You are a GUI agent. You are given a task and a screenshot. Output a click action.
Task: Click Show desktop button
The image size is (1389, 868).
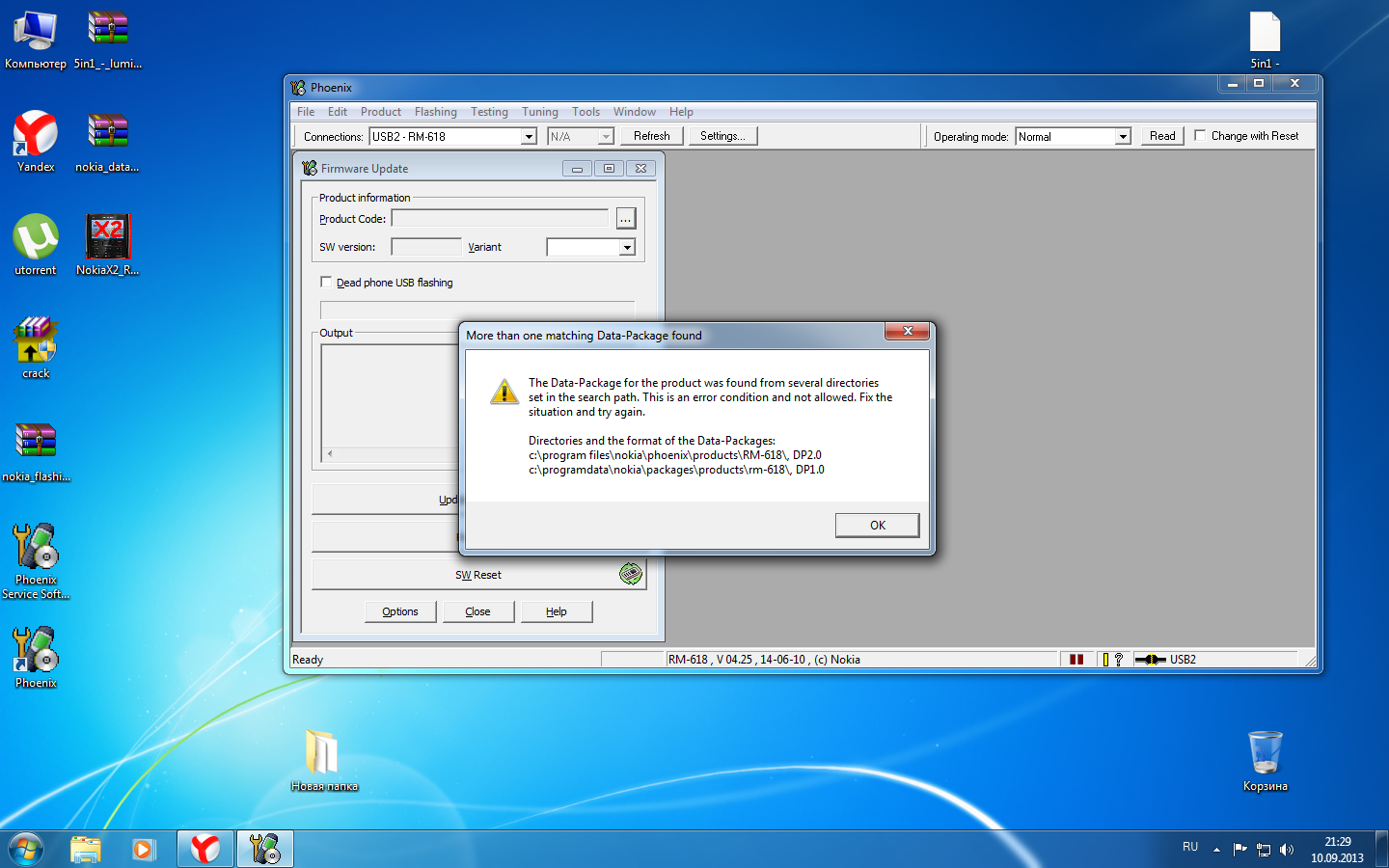pos(1381,849)
